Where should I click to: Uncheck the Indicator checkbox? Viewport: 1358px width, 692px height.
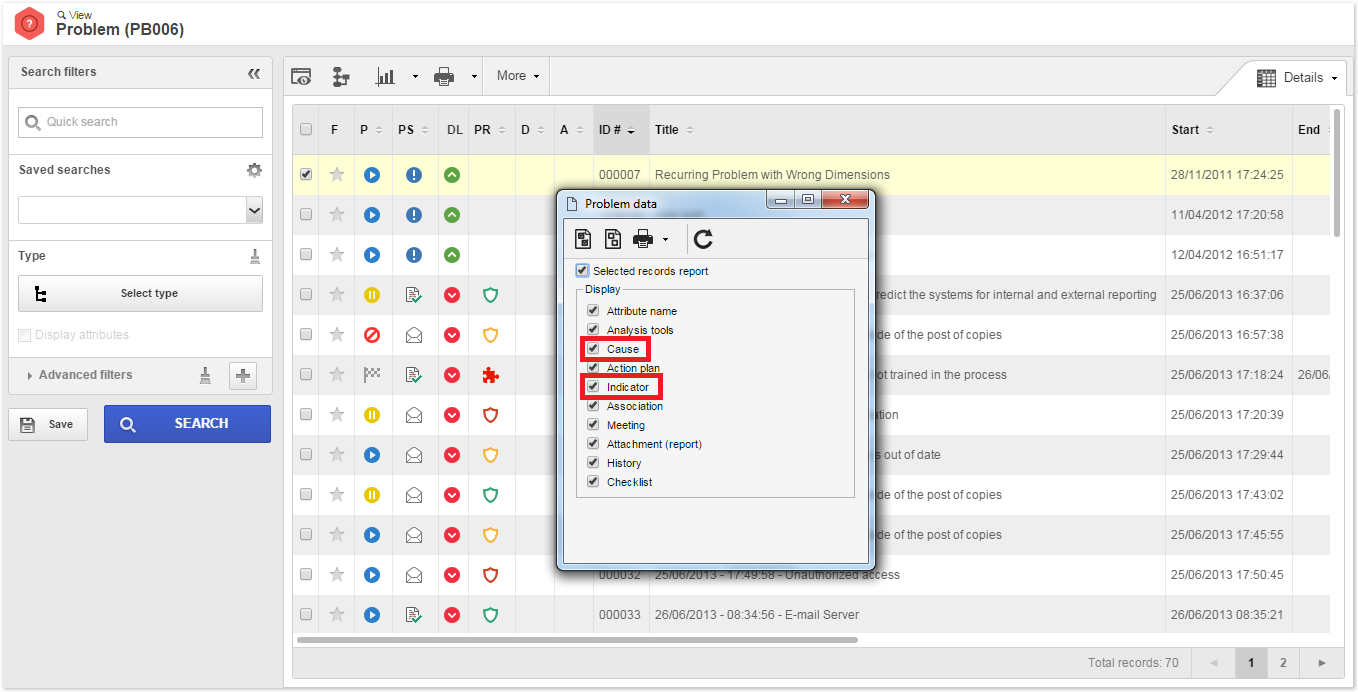tap(593, 387)
